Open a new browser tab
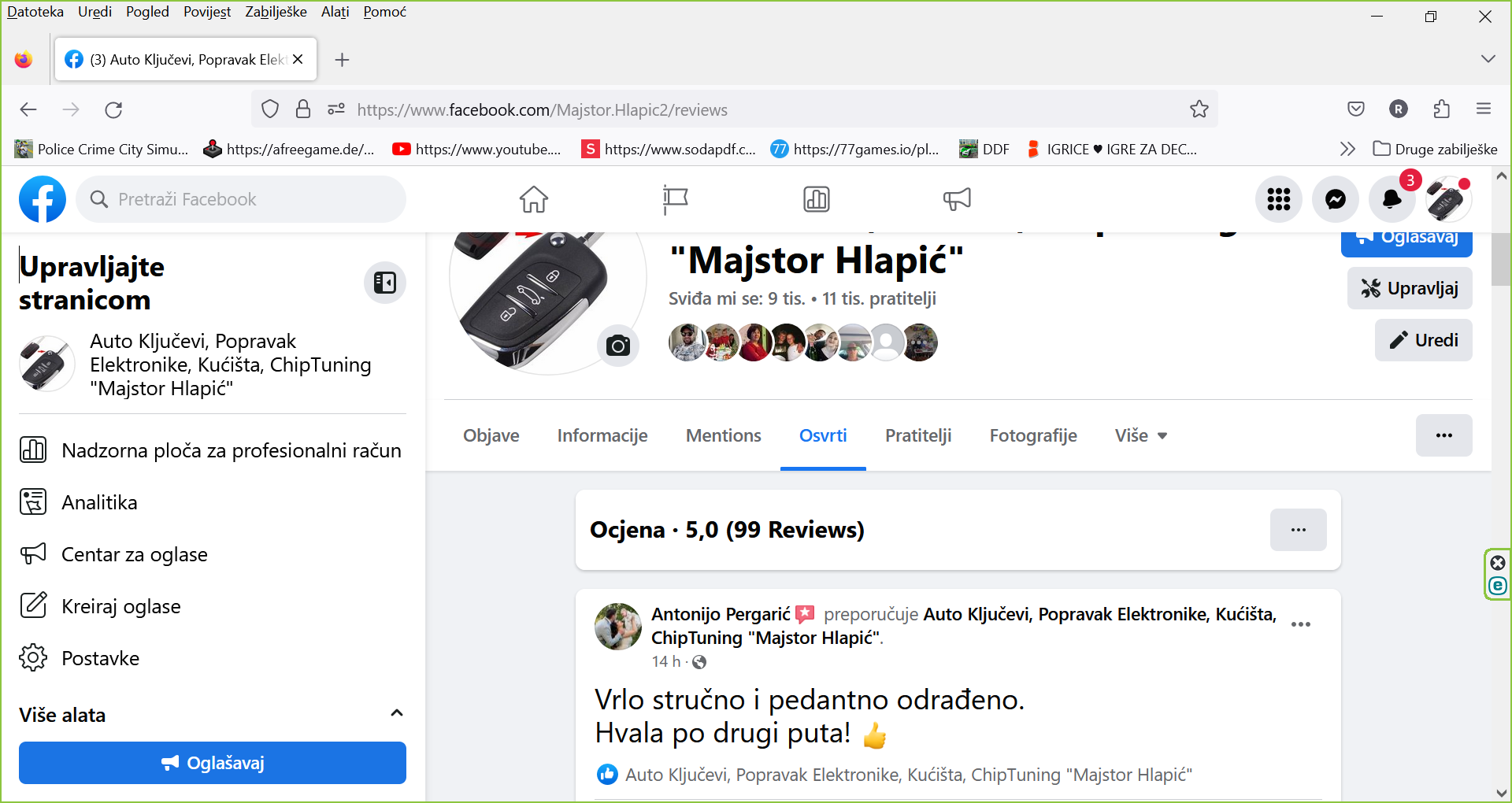Viewport: 1512px width, 803px height. 342,60
